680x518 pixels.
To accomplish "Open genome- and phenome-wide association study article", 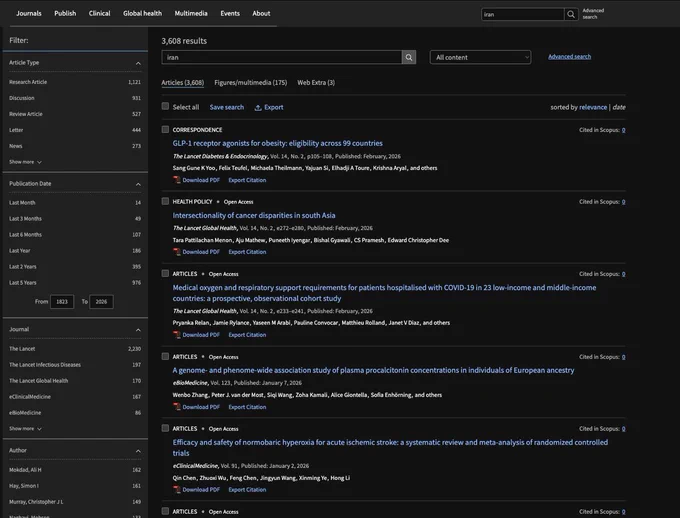I will (373, 370).
